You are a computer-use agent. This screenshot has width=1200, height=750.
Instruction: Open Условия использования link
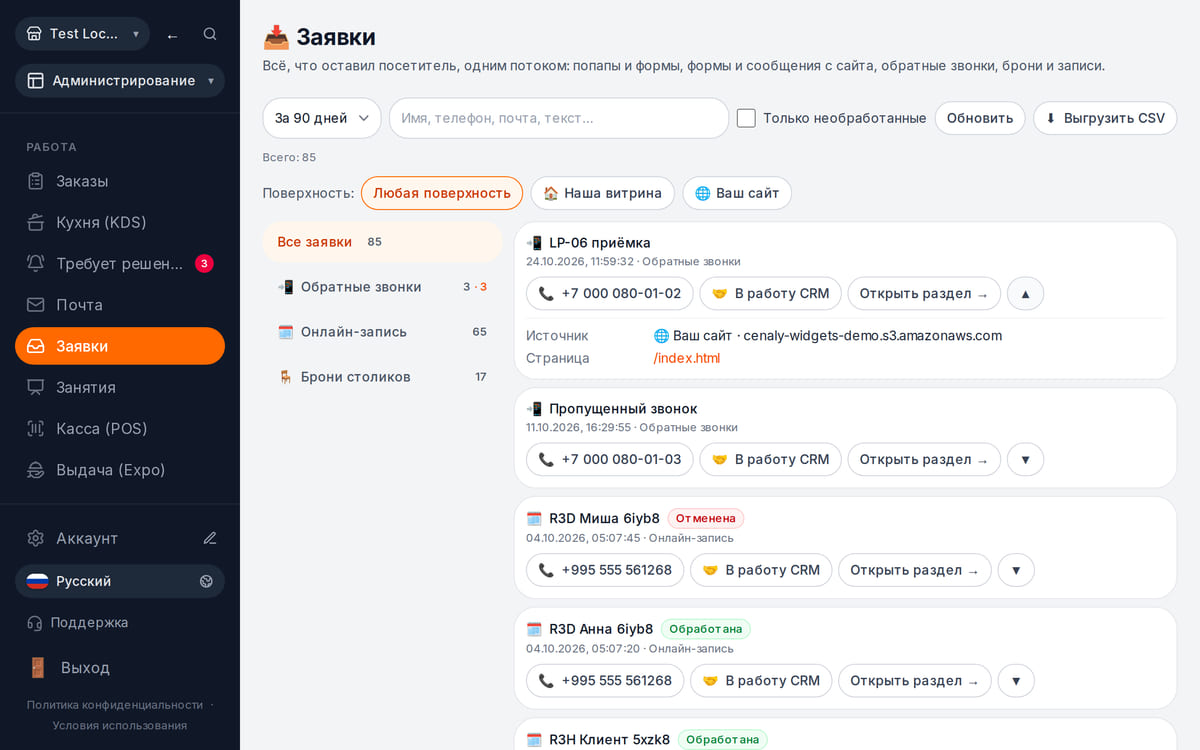click(x=120, y=725)
